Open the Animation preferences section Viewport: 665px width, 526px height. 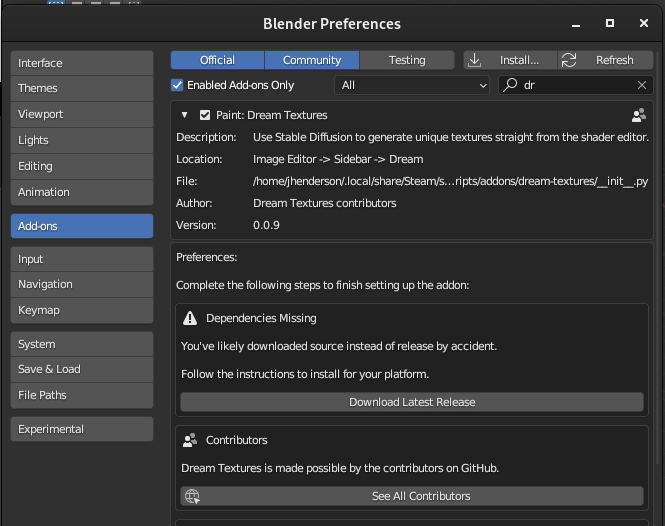tap(82, 192)
